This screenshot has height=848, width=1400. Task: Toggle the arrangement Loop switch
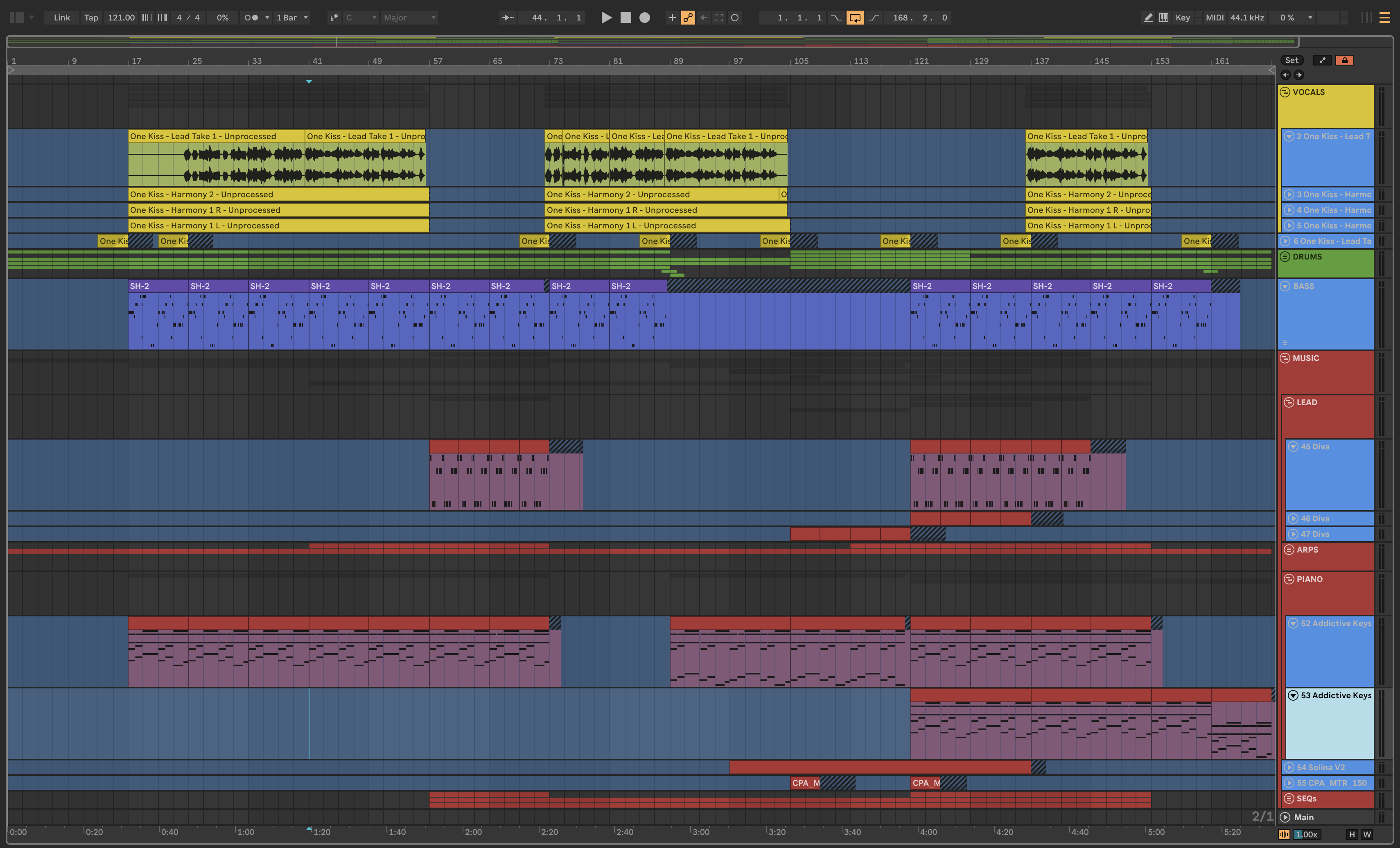[x=855, y=18]
